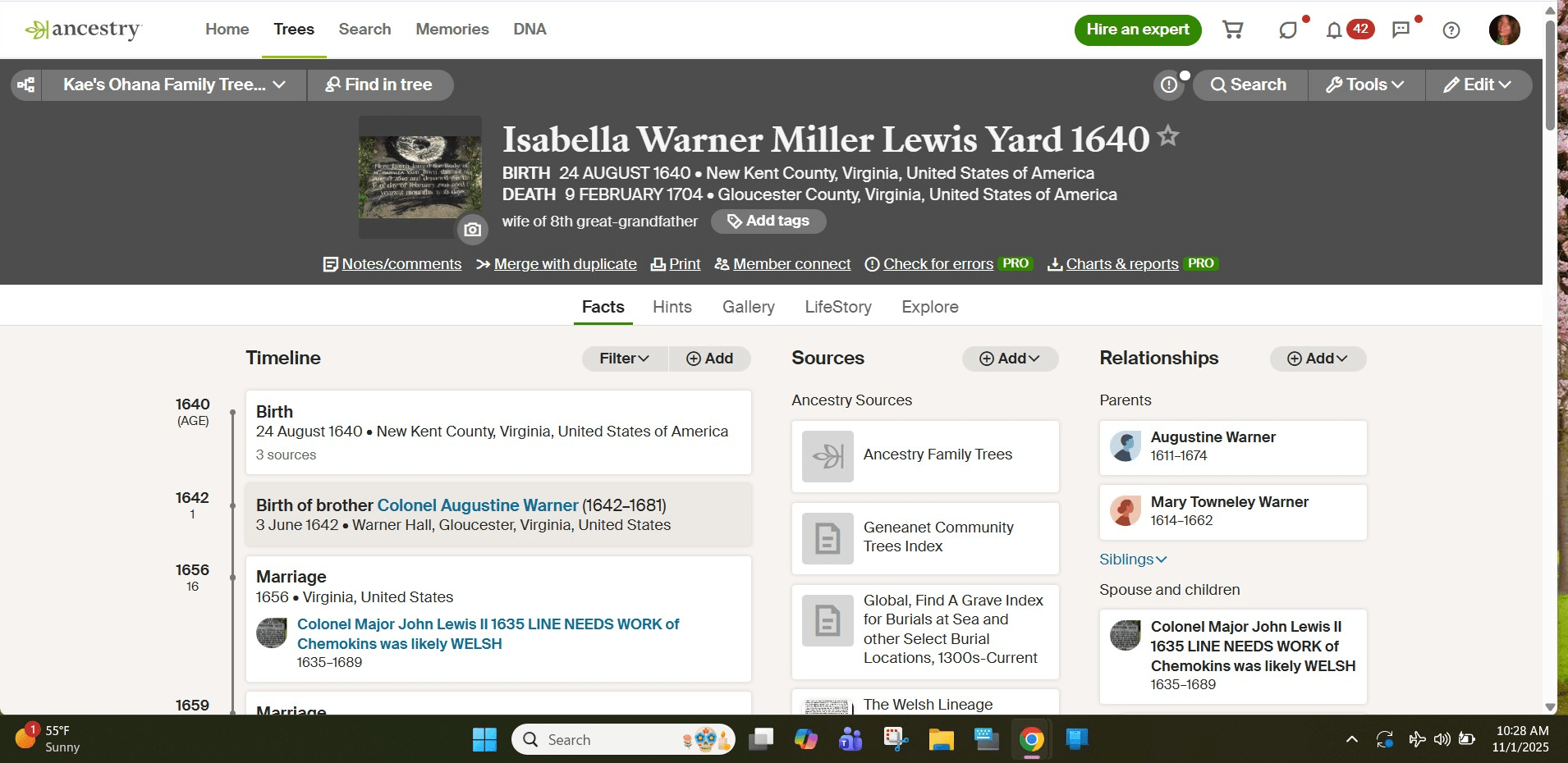Click the Hire an expert button
The height and width of the screenshot is (763, 1568).
point(1138,30)
